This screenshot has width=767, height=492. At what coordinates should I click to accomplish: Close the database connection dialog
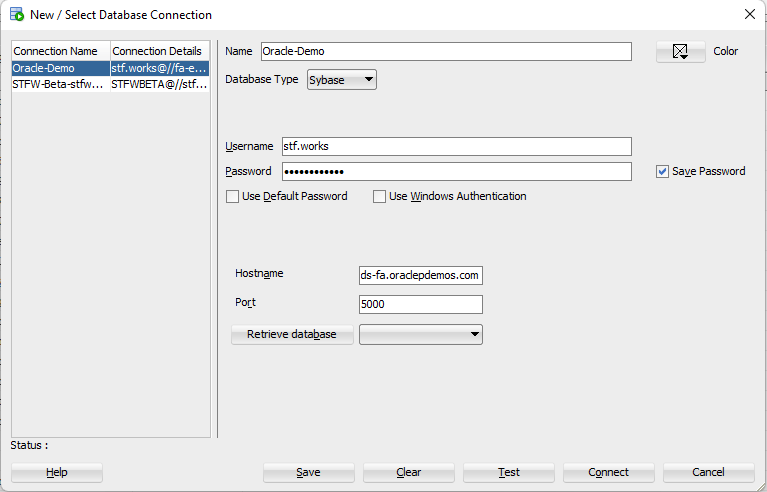point(749,14)
